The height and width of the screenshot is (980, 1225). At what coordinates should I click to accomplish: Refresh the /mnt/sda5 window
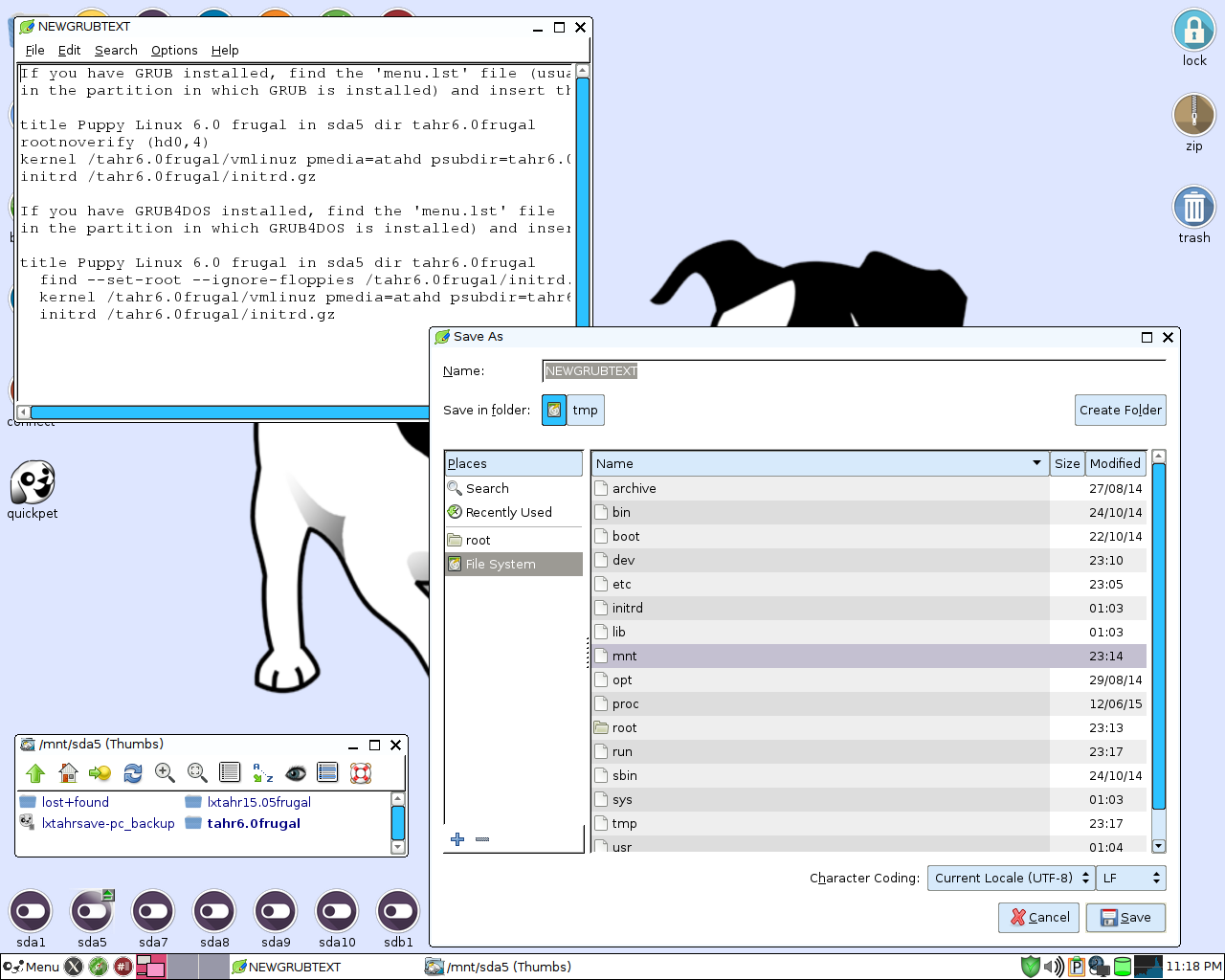tap(132, 772)
